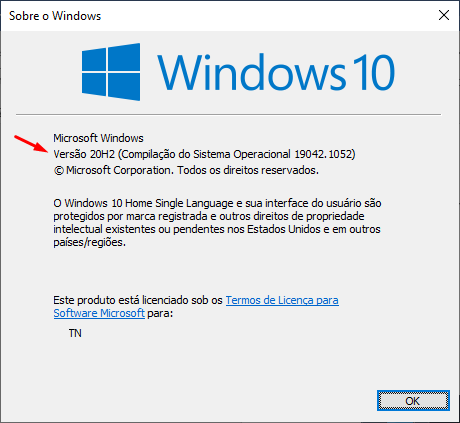Click the red arrow annotation
Screen dimensions: 460x423
tap(31, 144)
